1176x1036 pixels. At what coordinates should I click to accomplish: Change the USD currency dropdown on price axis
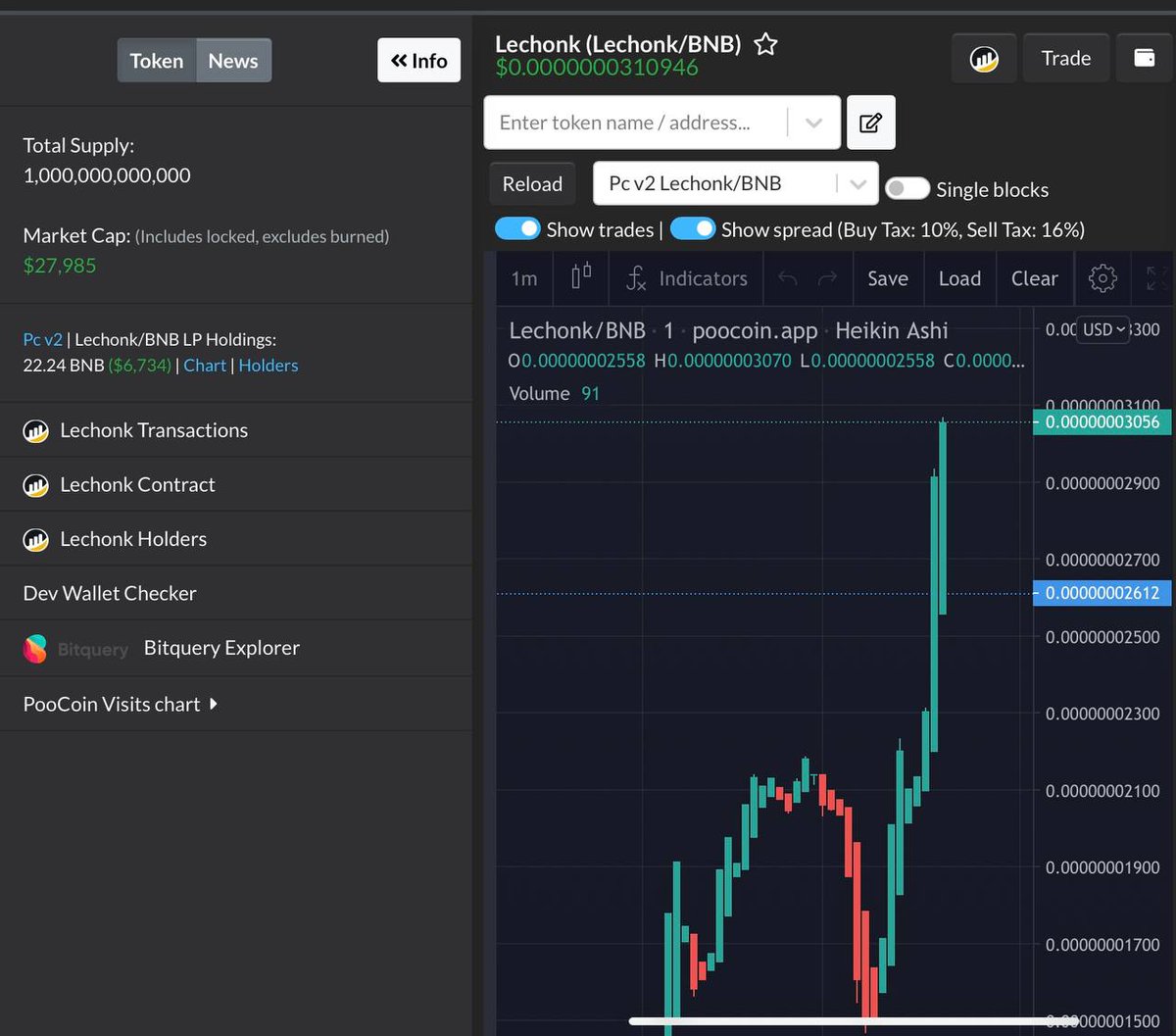tap(1102, 329)
